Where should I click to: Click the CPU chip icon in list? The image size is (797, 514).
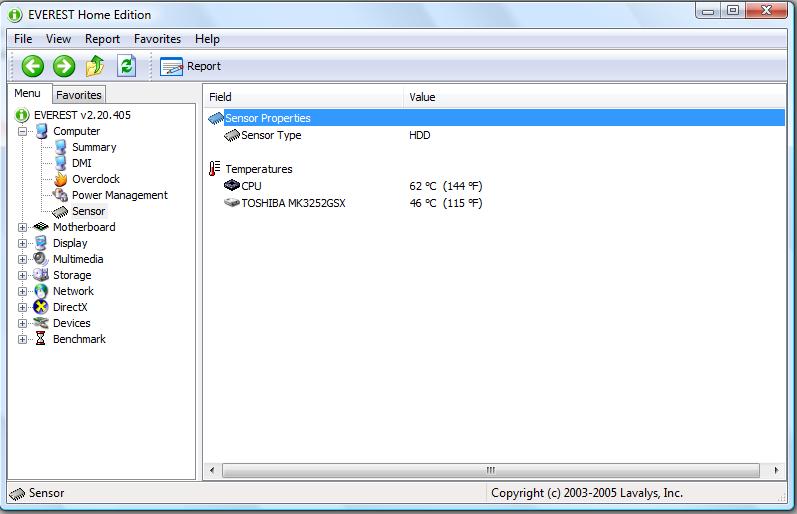232,185
